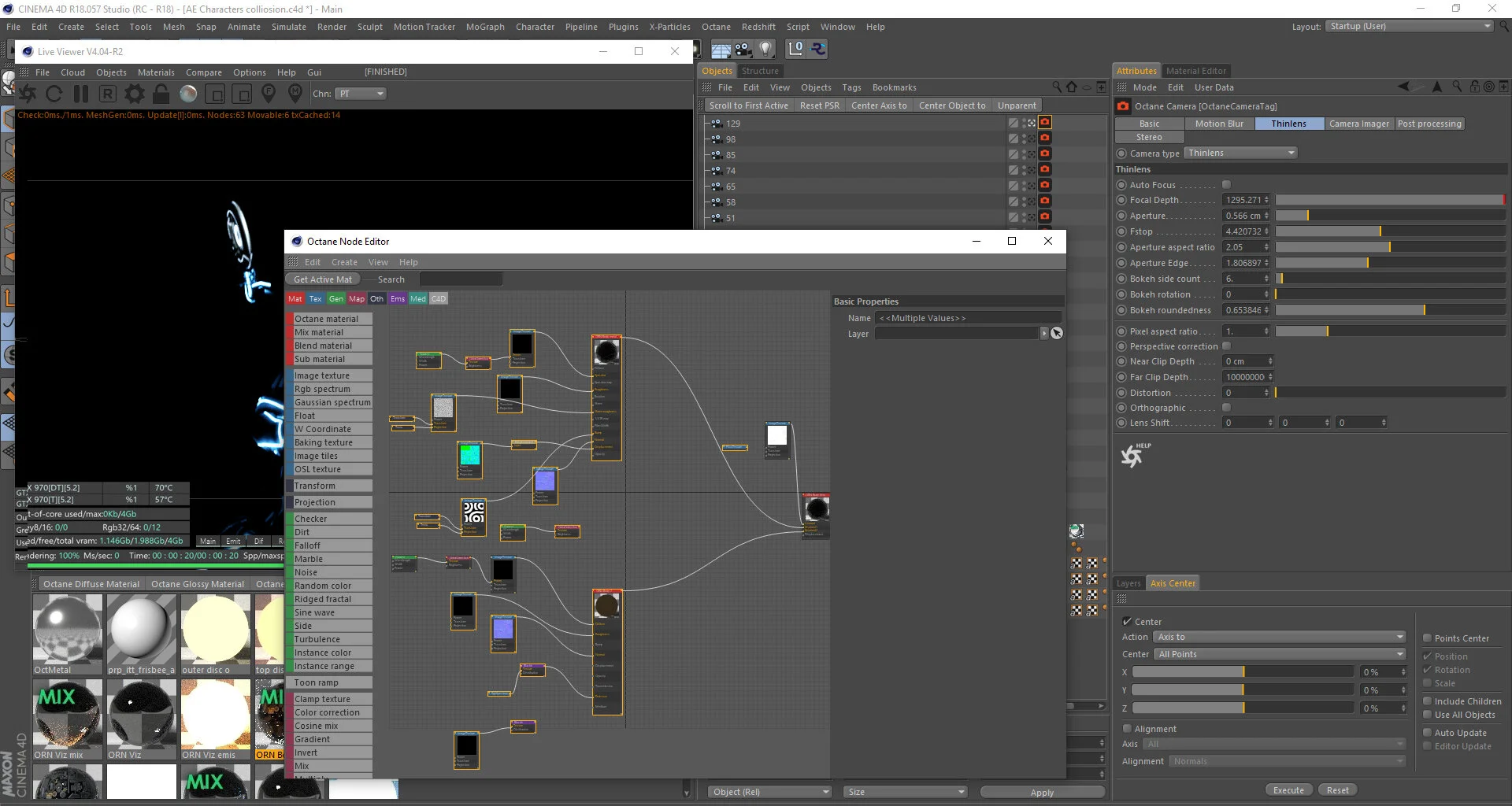Open the Center dropdown showing All Points

click(x=1279, y=653)
